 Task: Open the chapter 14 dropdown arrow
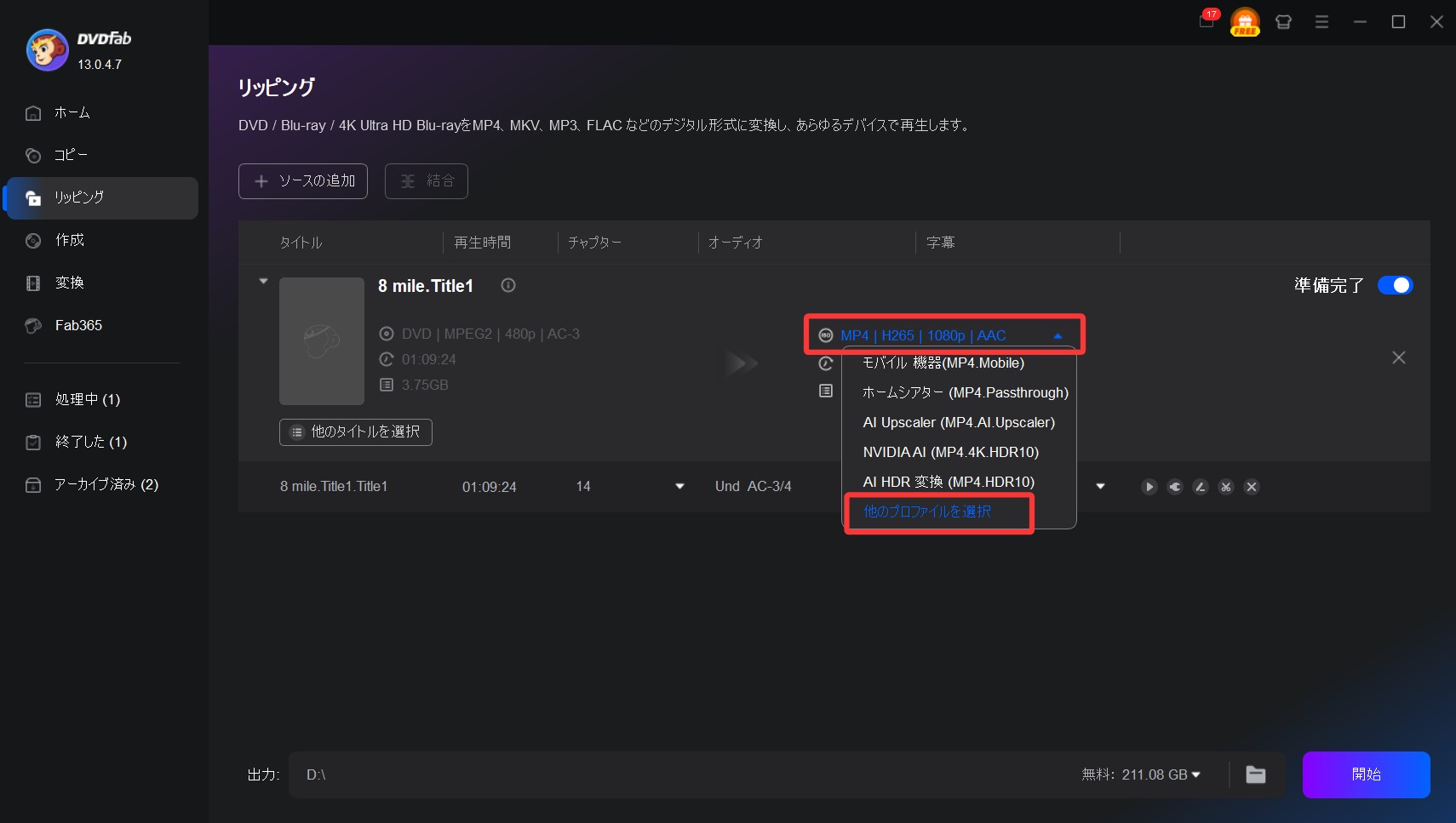coord(679,487)
